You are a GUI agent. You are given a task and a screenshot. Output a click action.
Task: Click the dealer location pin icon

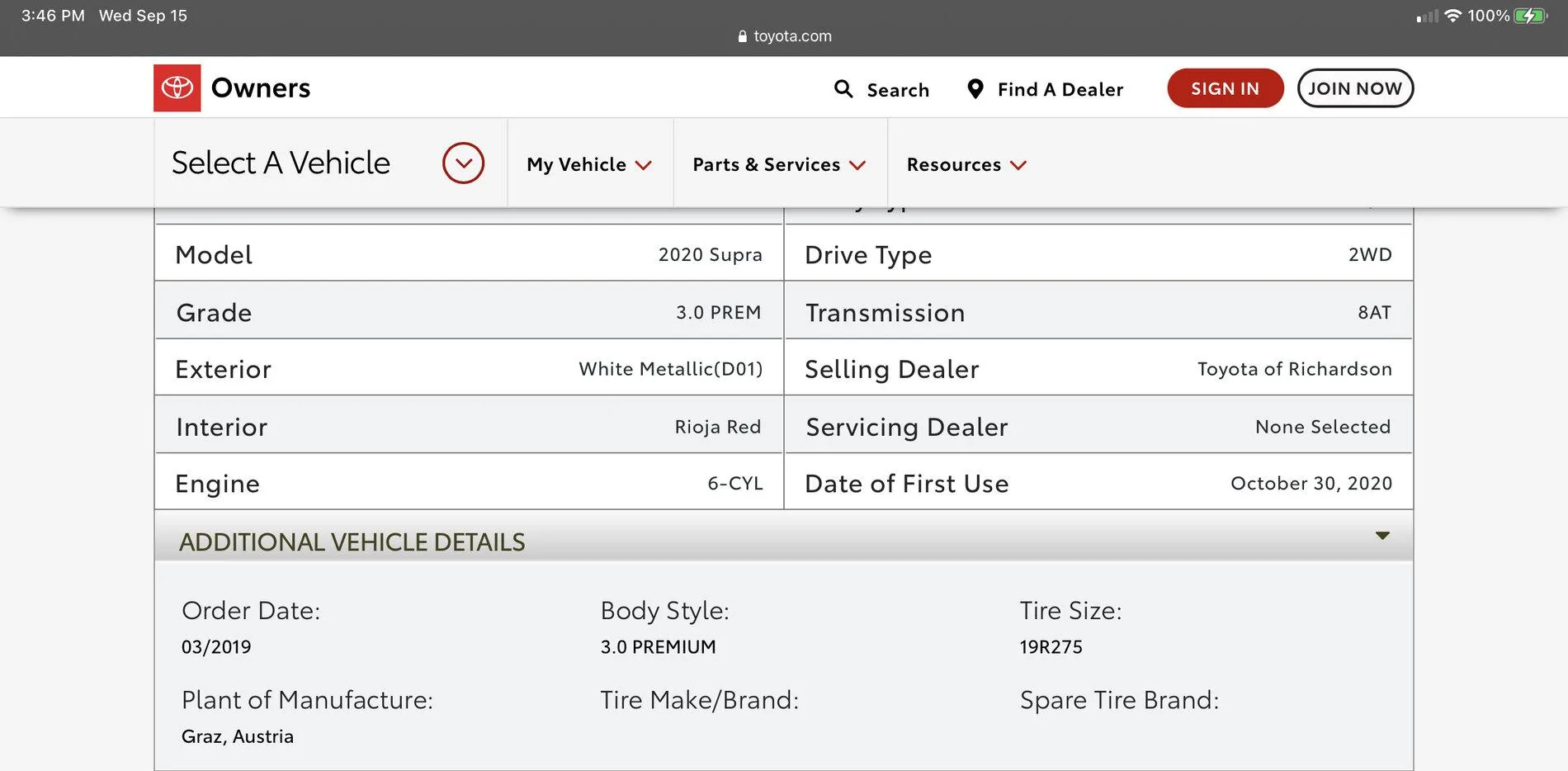(975, 88)
